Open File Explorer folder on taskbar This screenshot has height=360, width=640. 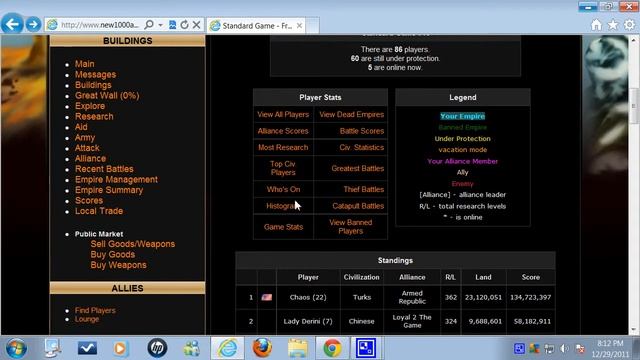(x=298, y=348)
